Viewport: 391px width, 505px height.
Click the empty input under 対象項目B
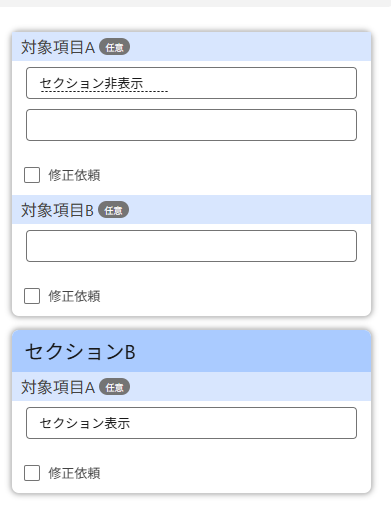click(x=191, y=246)
